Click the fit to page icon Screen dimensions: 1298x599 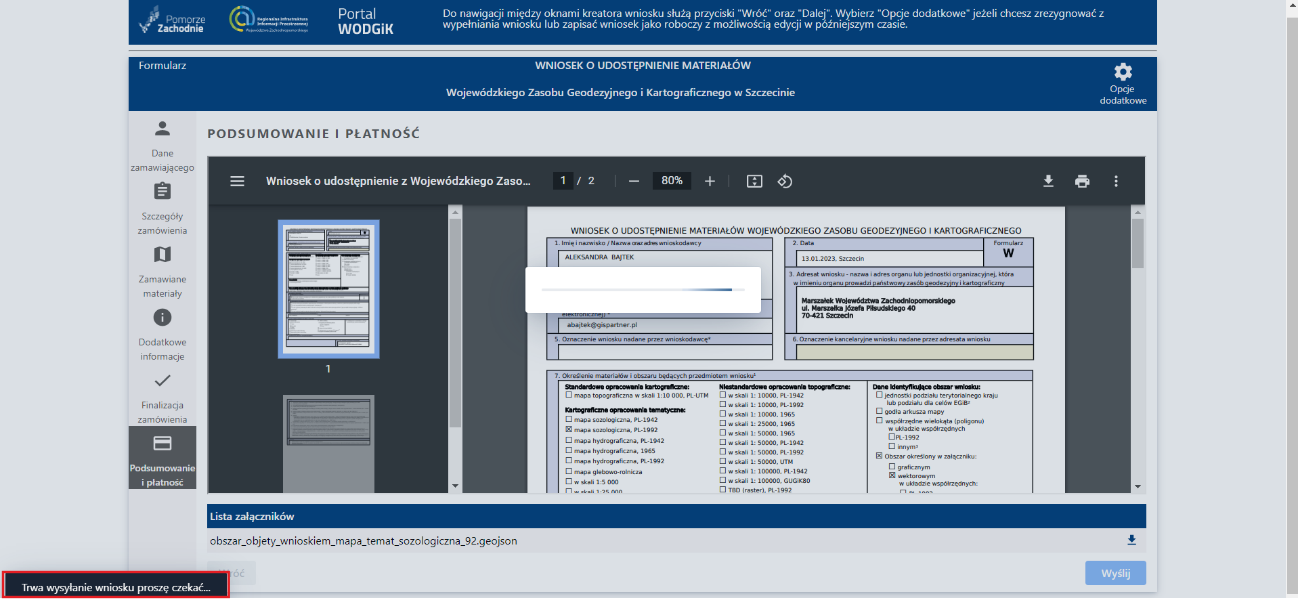tap(755, 181)
